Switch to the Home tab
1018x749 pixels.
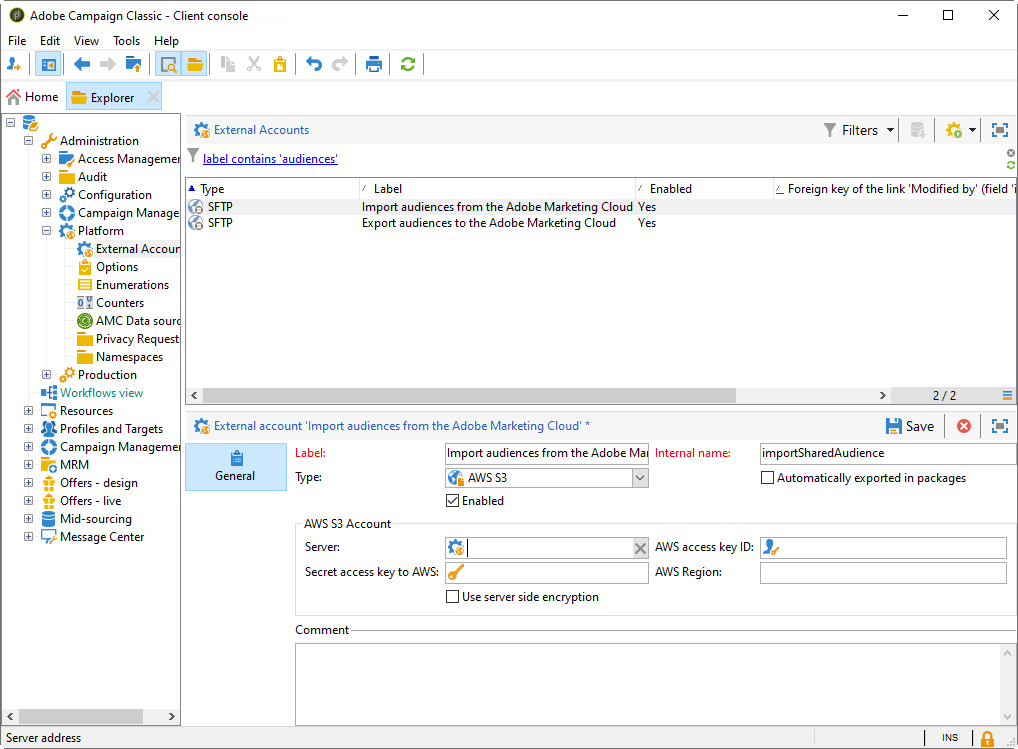[32, 97]
